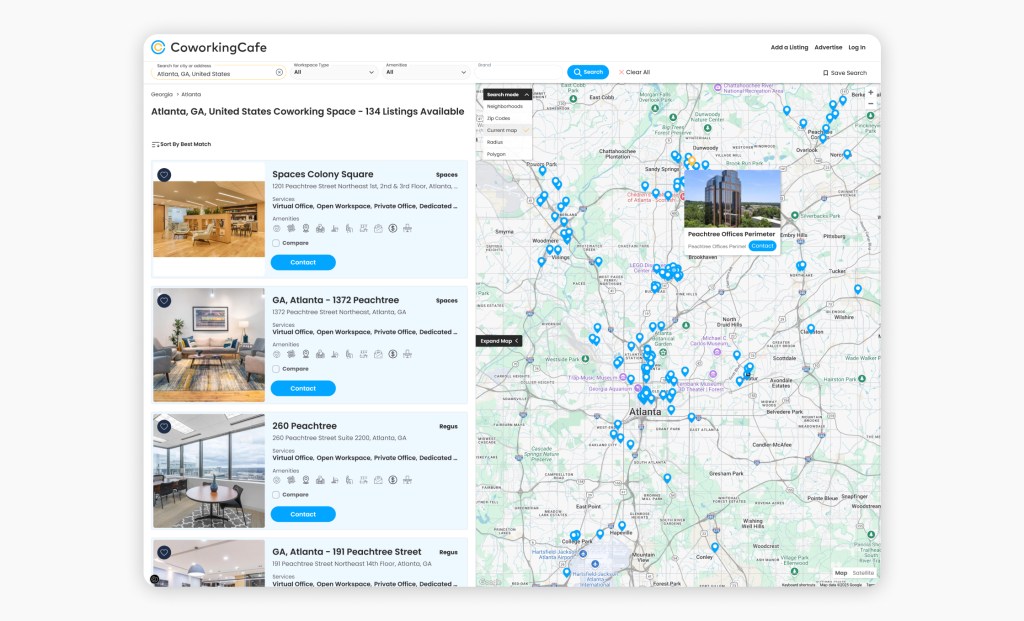Click Save Search
Screen dimensions: 1024x621
click(845, 73)
